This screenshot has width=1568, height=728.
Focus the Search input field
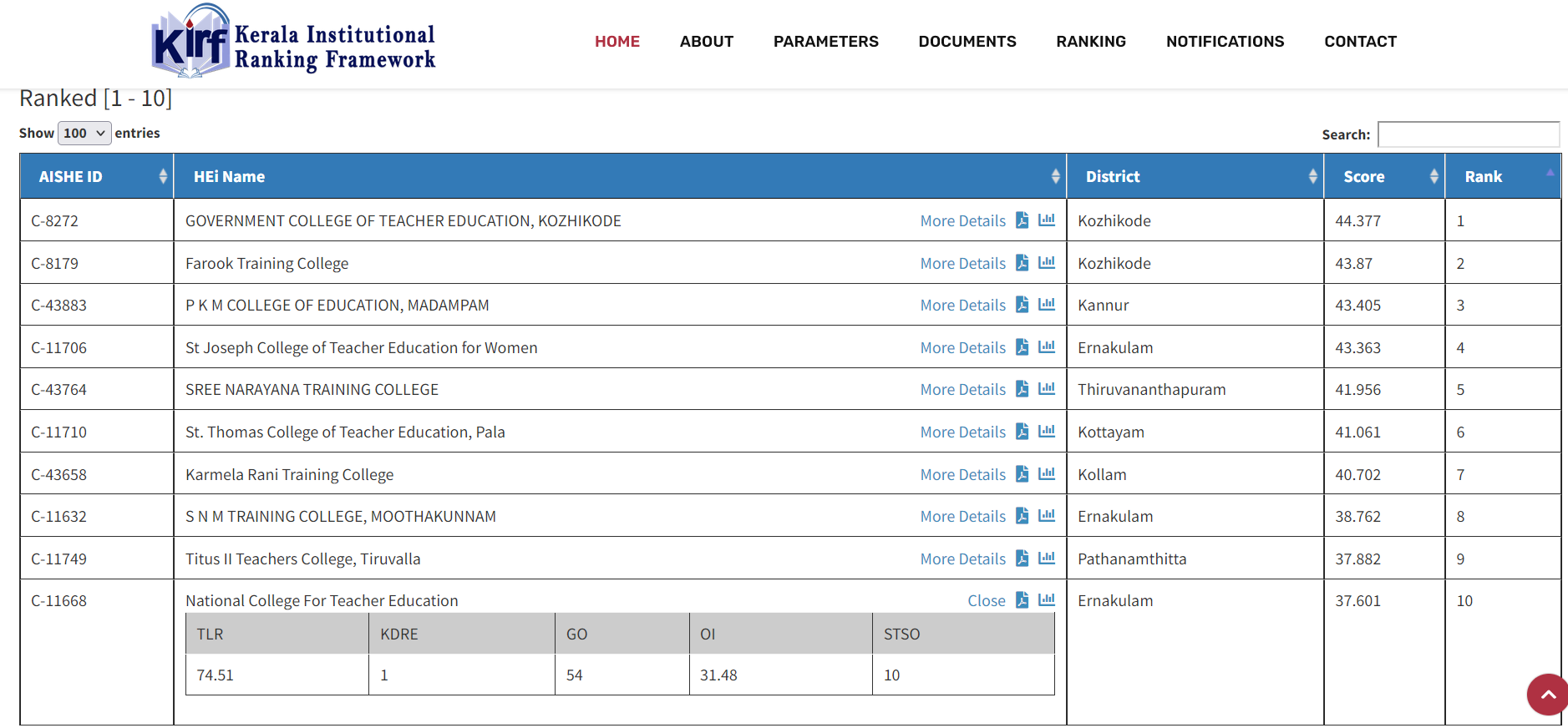click(1469, 134)
